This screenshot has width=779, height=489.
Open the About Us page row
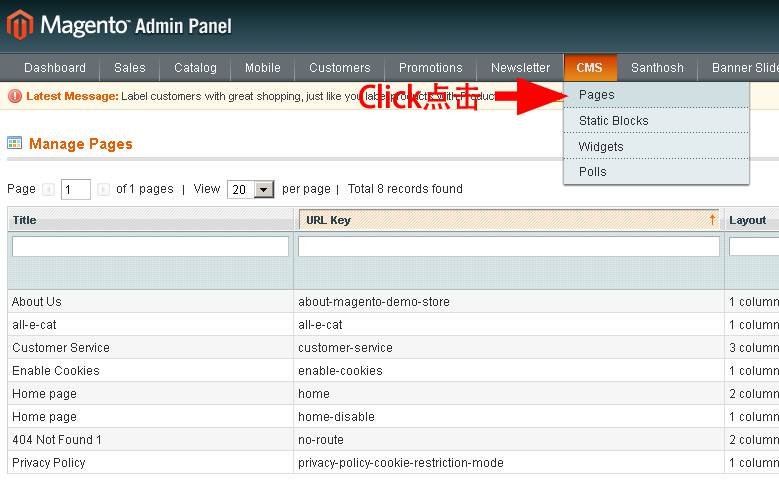(37, 301)
